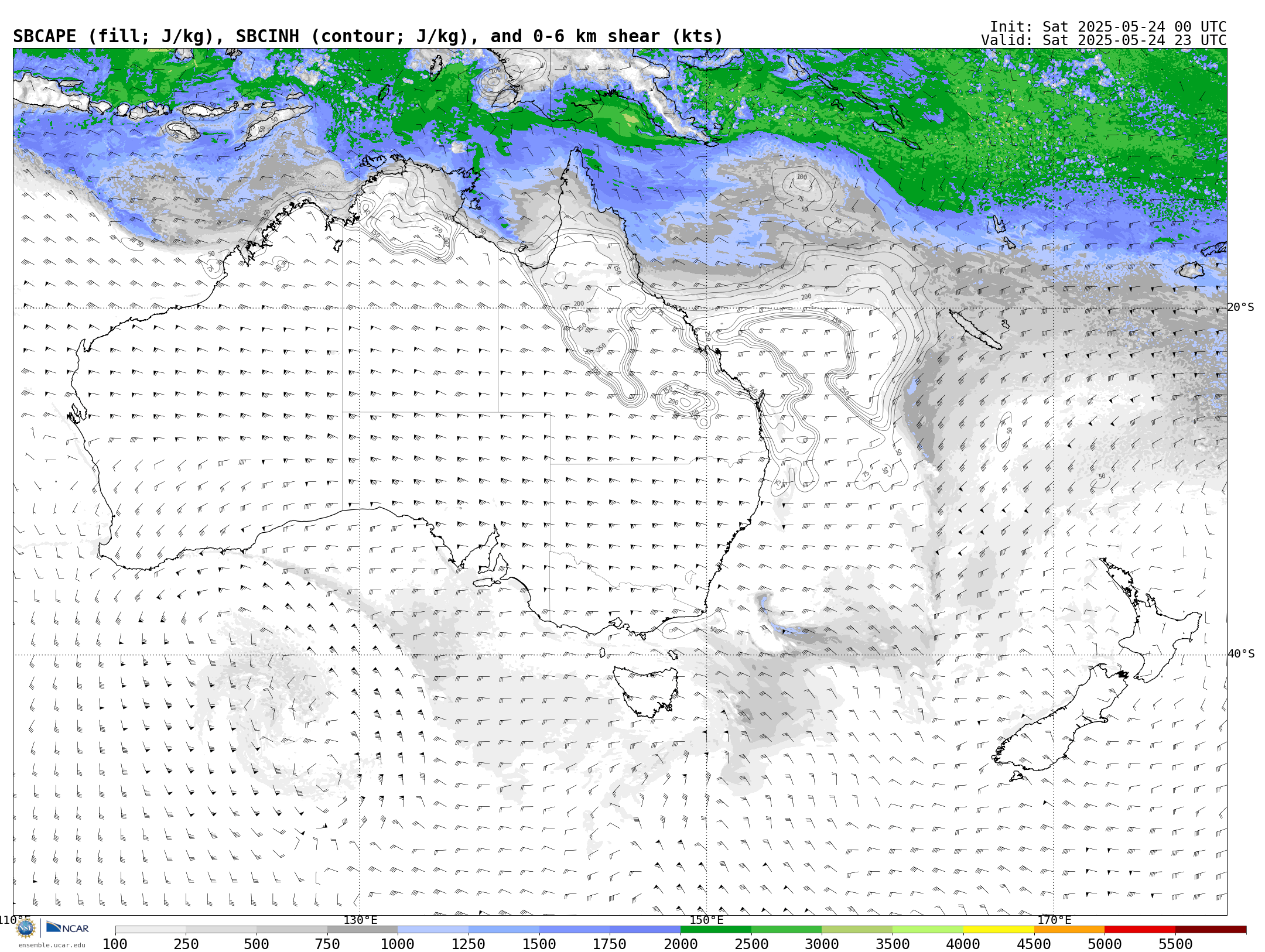Click the 1000 colorbar tick label
This screenshot has height=952, width=1265.
click(x=398, y=944)
